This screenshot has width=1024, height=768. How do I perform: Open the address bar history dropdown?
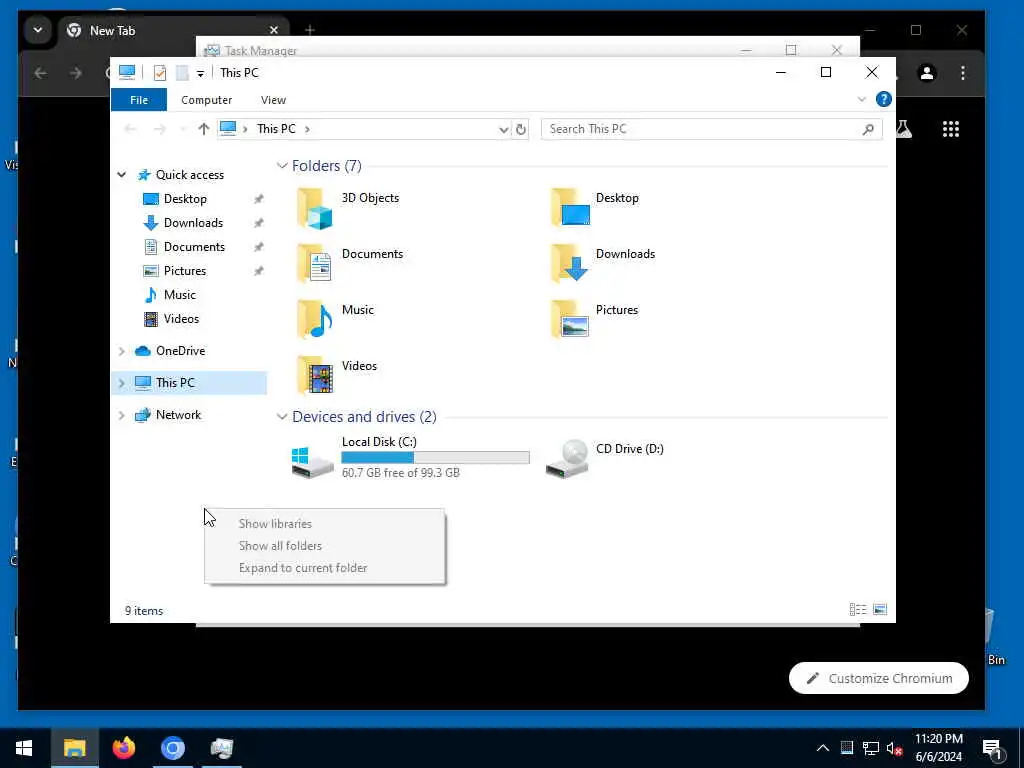click(504, 129)
